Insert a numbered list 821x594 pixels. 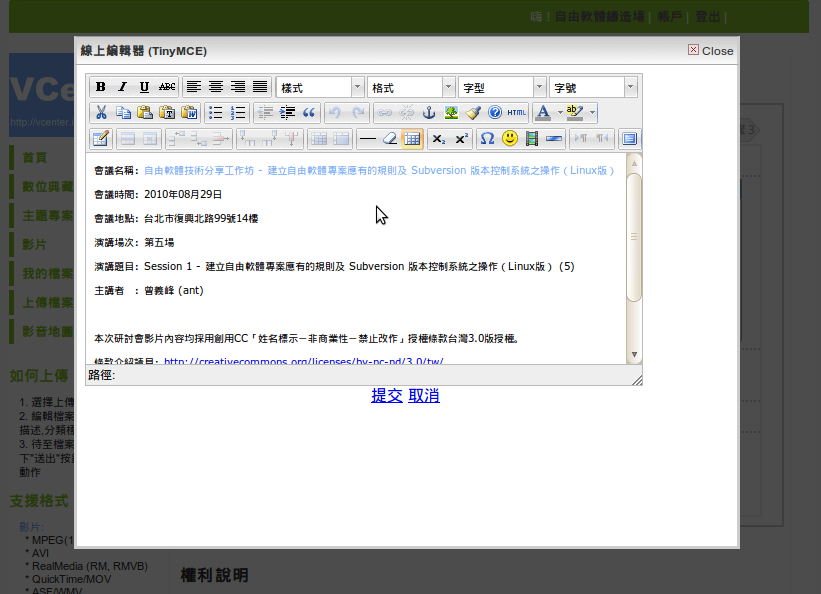coord(238,113)
